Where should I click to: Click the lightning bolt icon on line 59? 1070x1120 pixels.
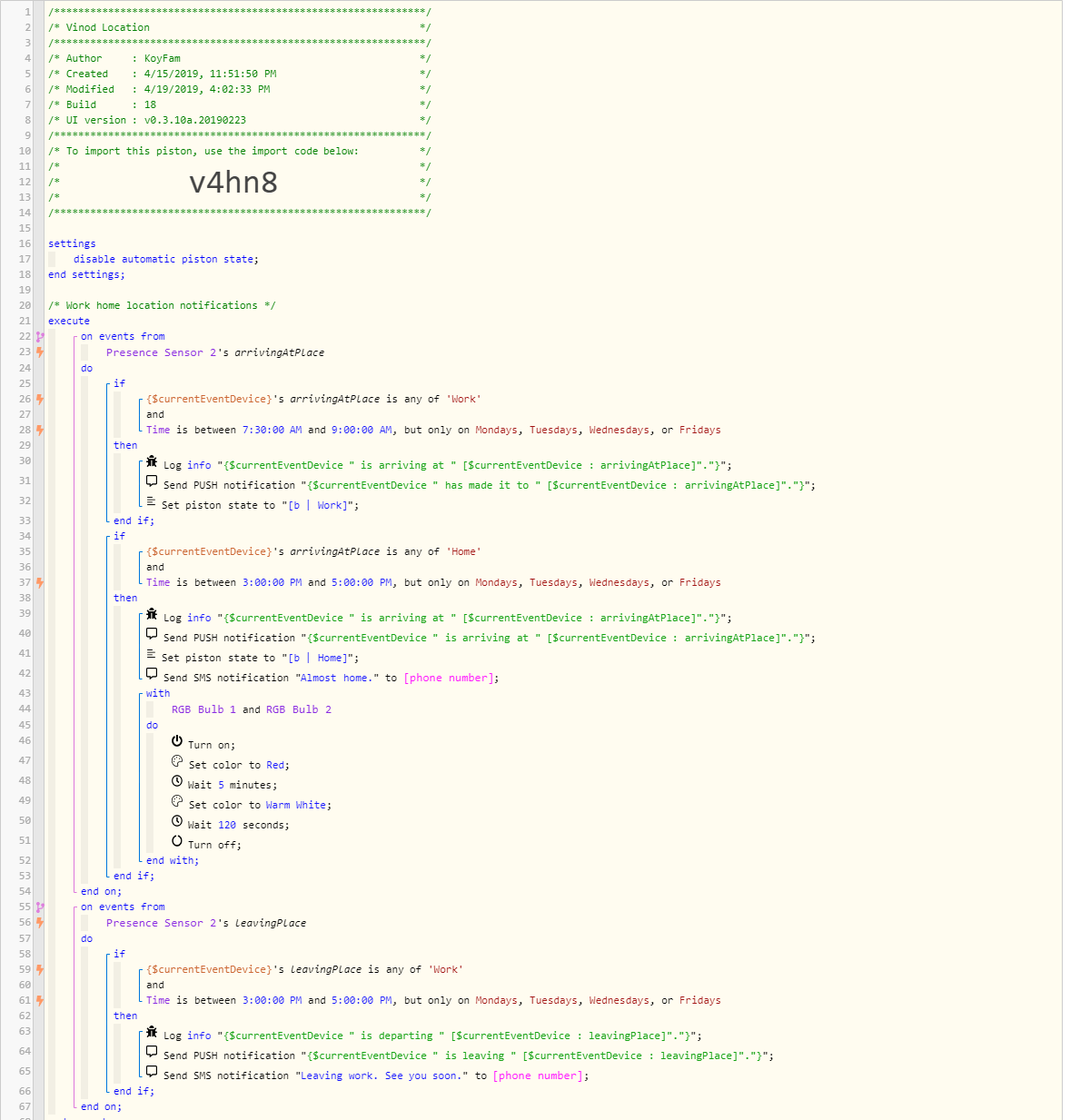(40, 969)
